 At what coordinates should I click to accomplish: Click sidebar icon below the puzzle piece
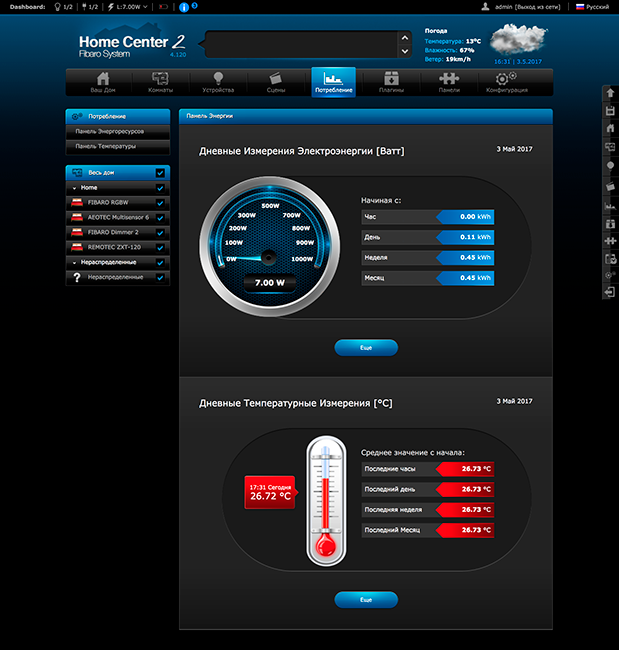(x=610, y=259)
